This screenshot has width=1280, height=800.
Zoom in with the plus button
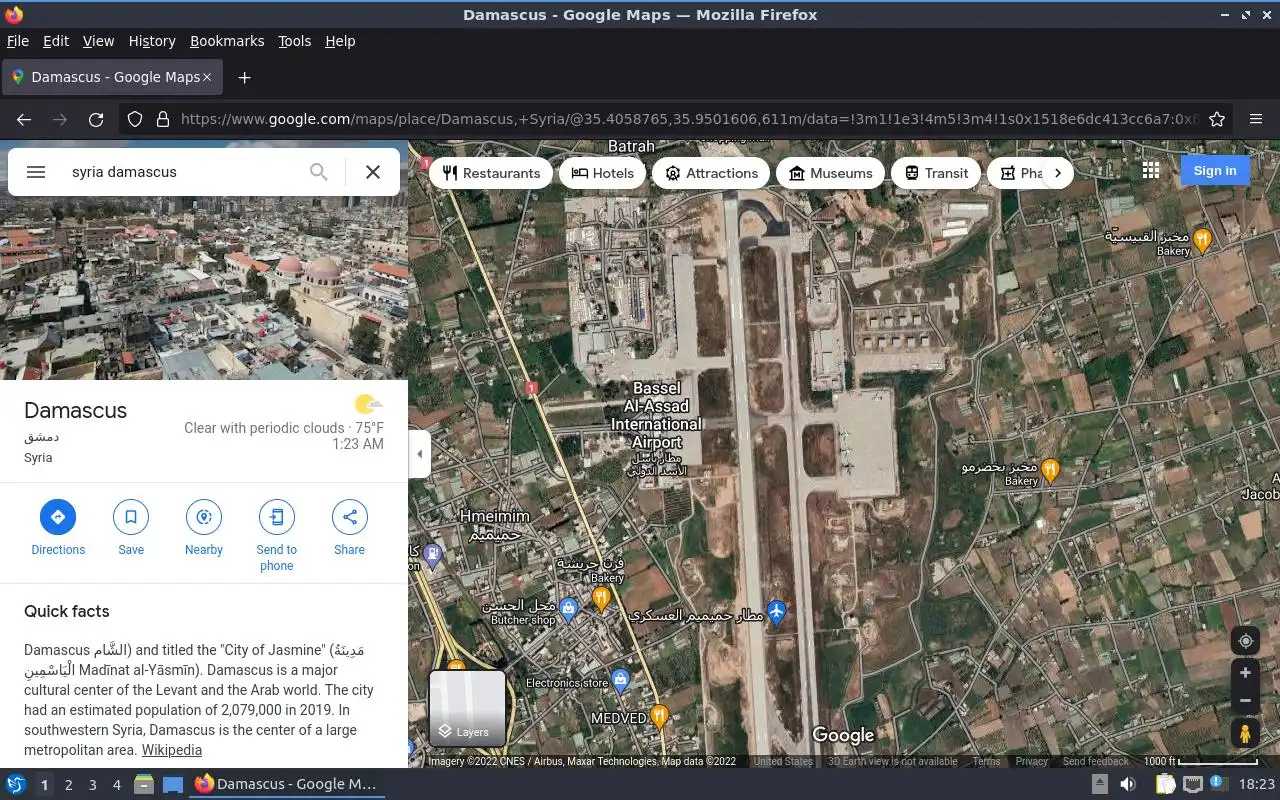[1245, 673]
